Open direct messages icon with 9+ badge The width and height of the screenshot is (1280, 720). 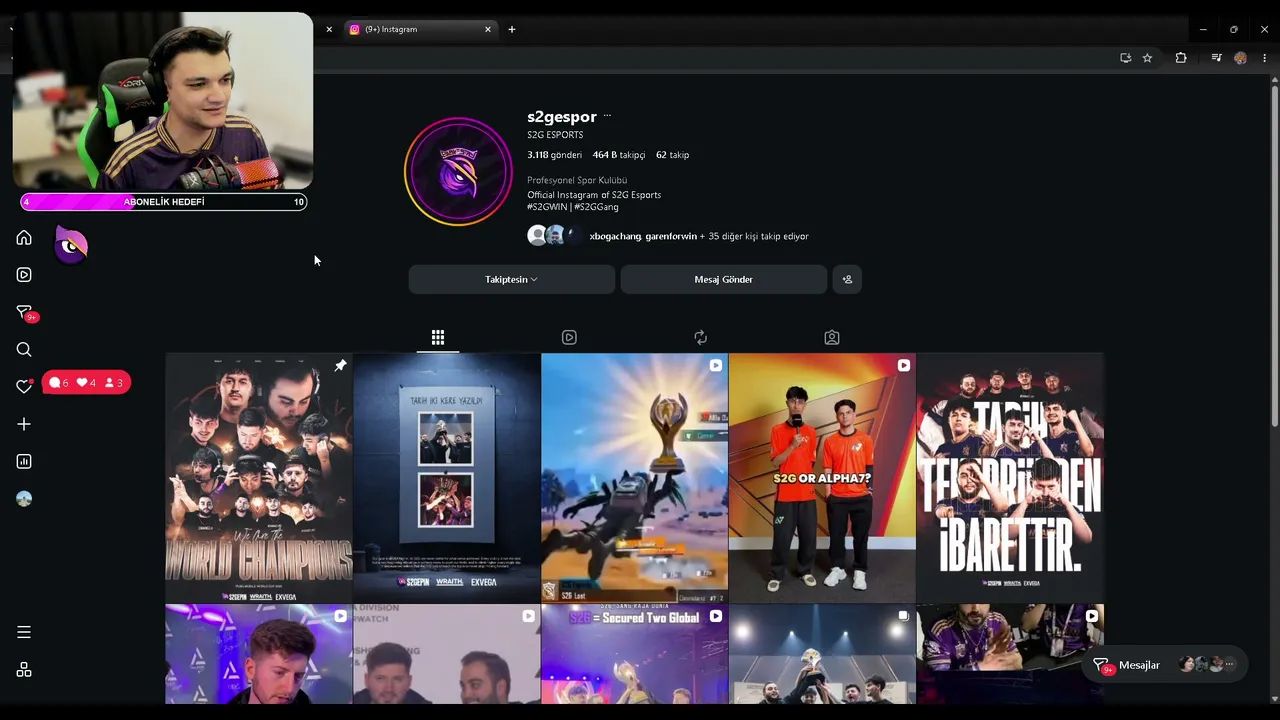[26, 313]
